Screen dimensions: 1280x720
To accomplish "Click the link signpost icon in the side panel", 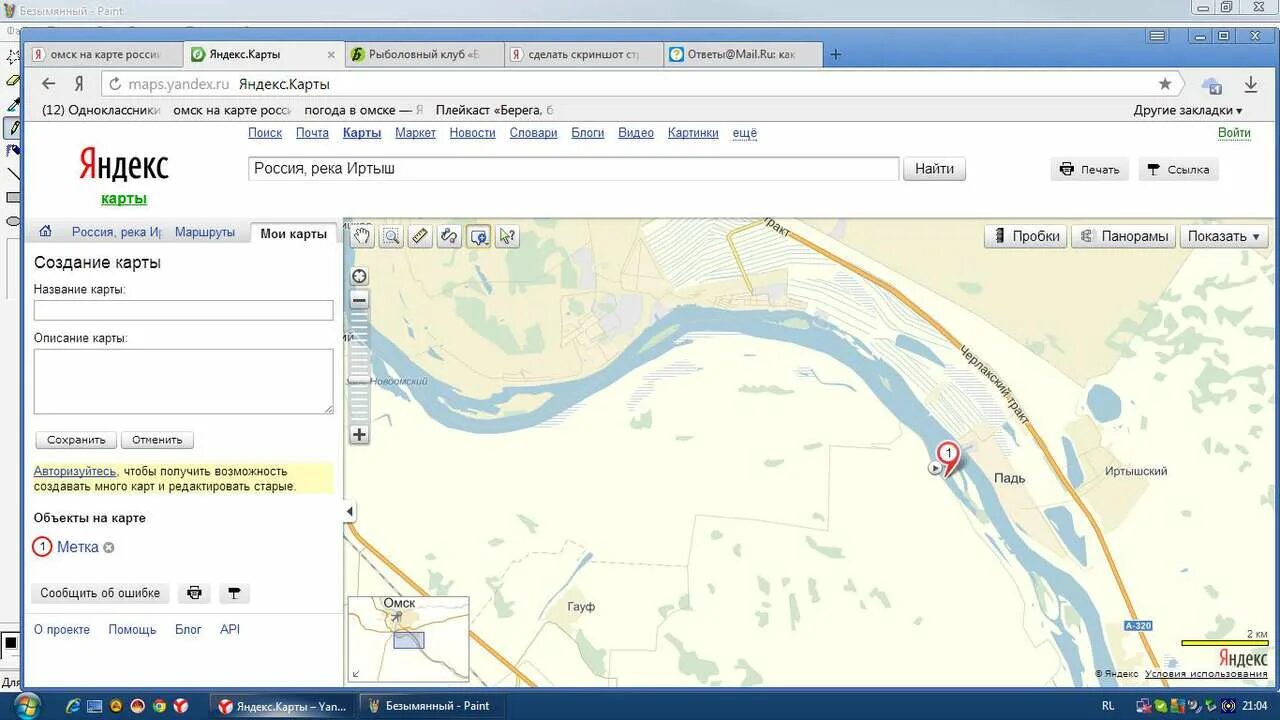I will [x=234, y=593].
